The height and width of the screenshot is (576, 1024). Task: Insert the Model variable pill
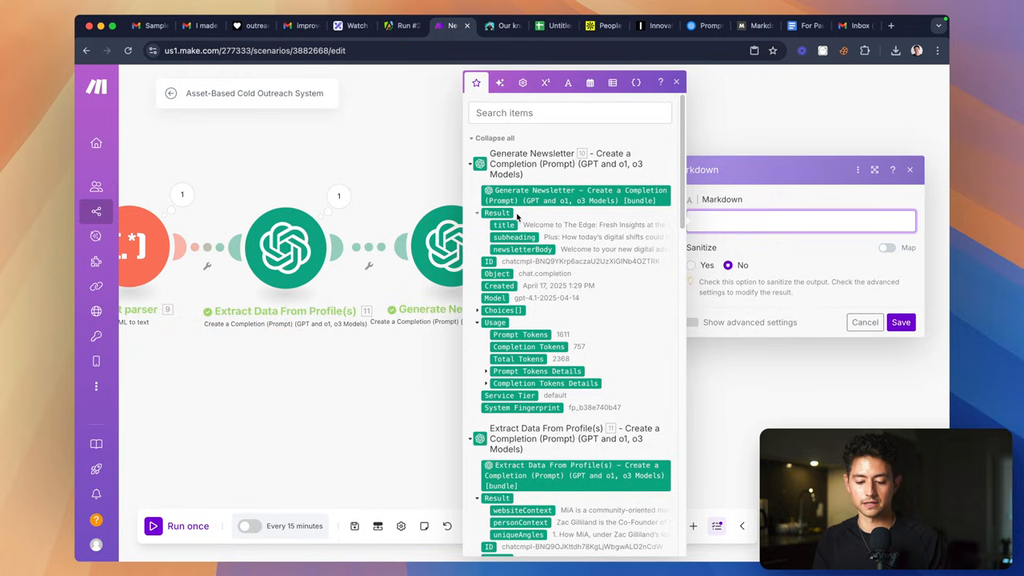pos(495,298)
